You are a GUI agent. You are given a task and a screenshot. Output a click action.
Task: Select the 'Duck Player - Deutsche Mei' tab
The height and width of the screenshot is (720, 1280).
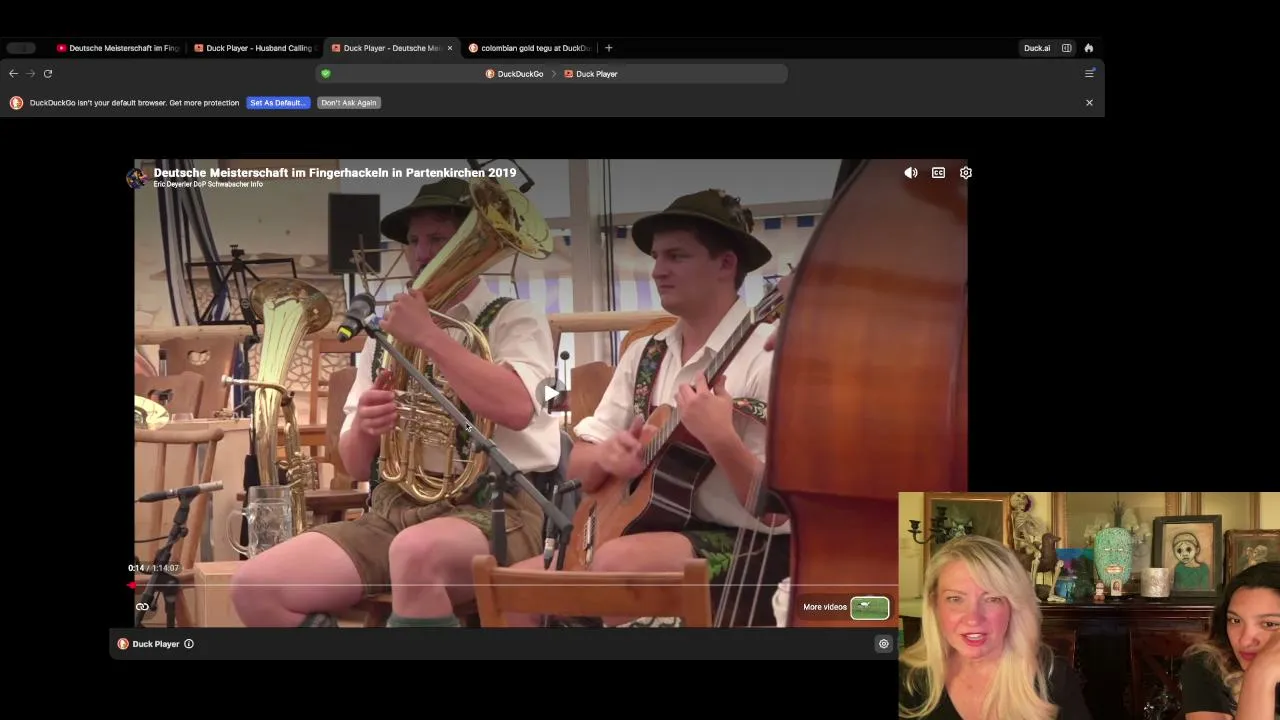(386, 48)
